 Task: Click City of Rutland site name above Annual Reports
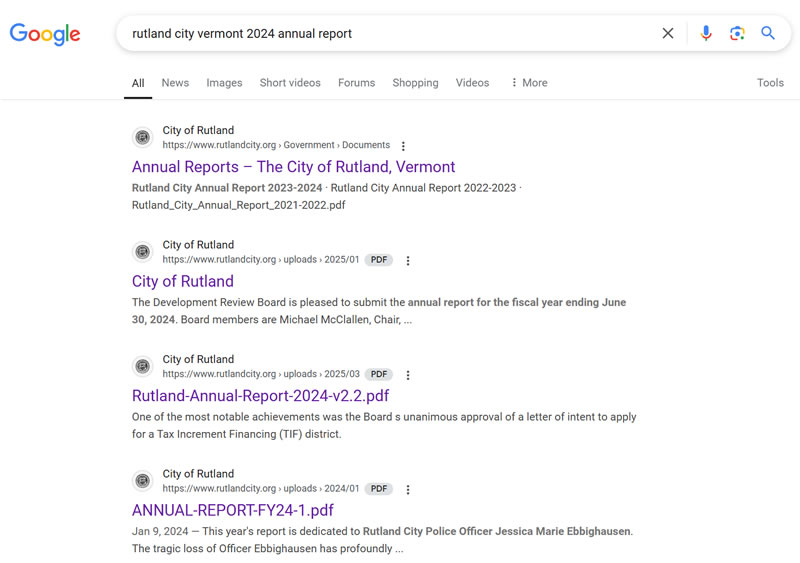[198, 130]
